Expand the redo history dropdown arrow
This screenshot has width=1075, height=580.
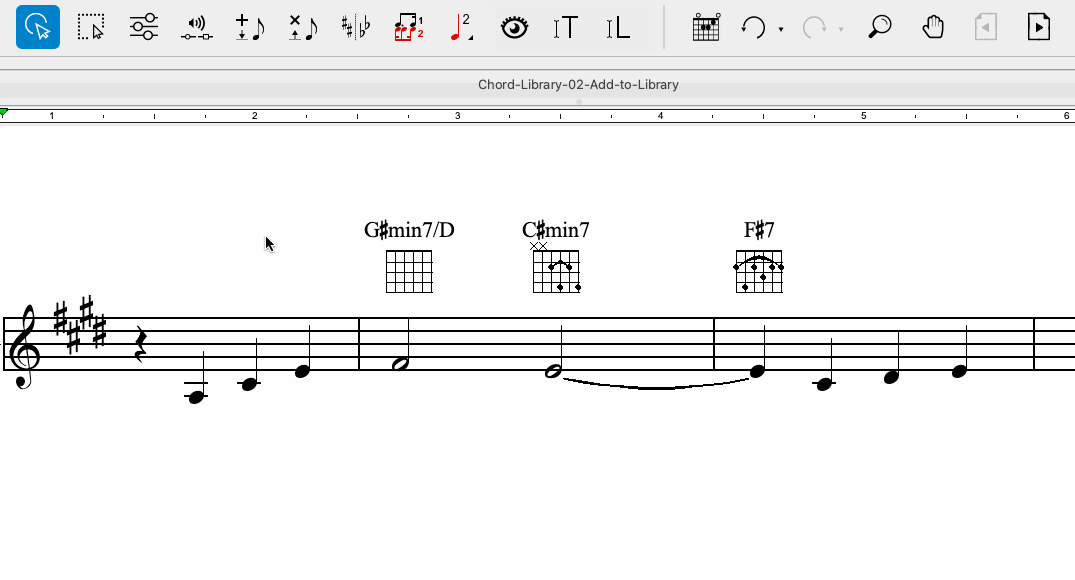(841, 29)
